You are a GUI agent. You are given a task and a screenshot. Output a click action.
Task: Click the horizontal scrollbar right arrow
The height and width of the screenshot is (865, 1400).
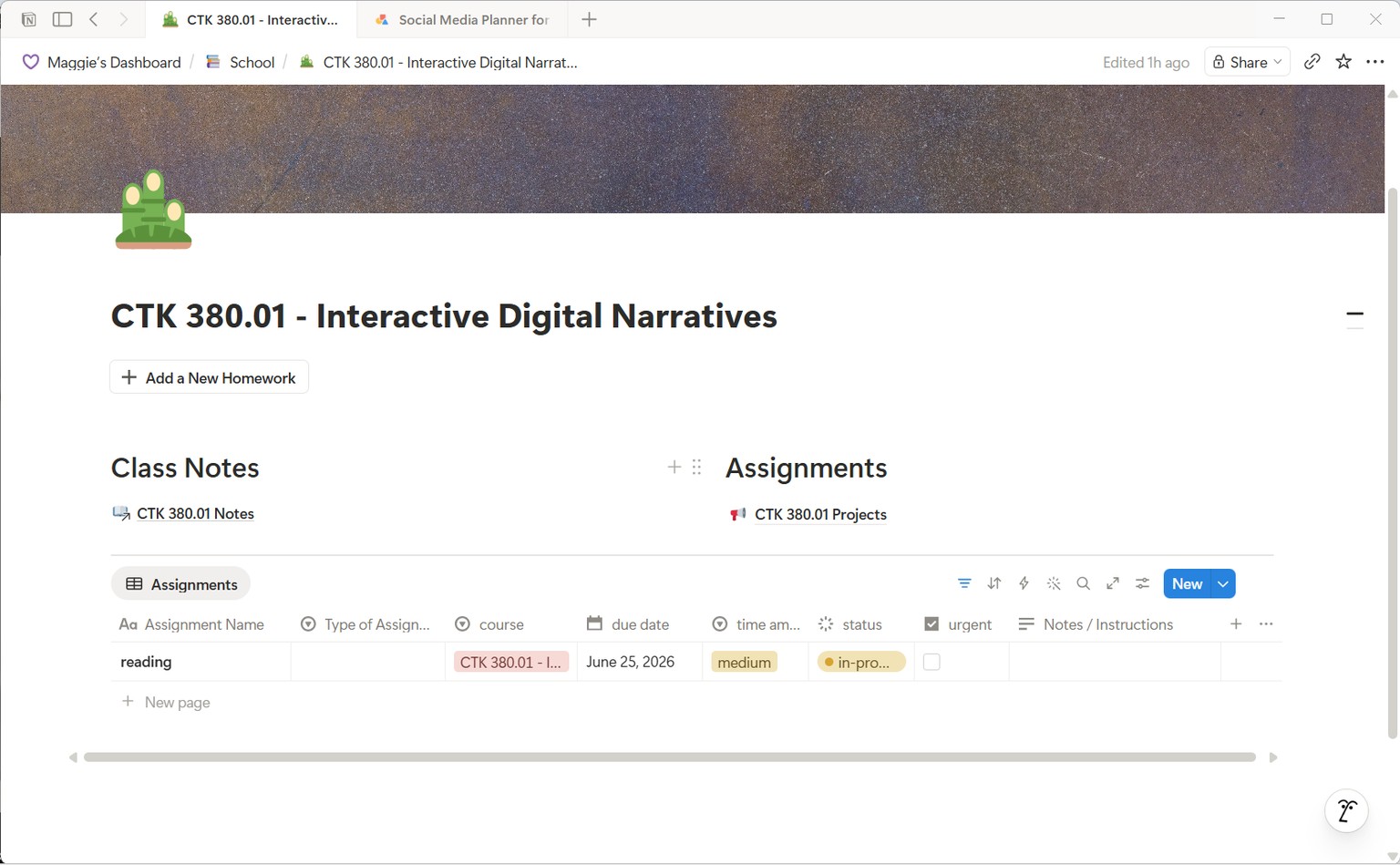pos(1273,757)
